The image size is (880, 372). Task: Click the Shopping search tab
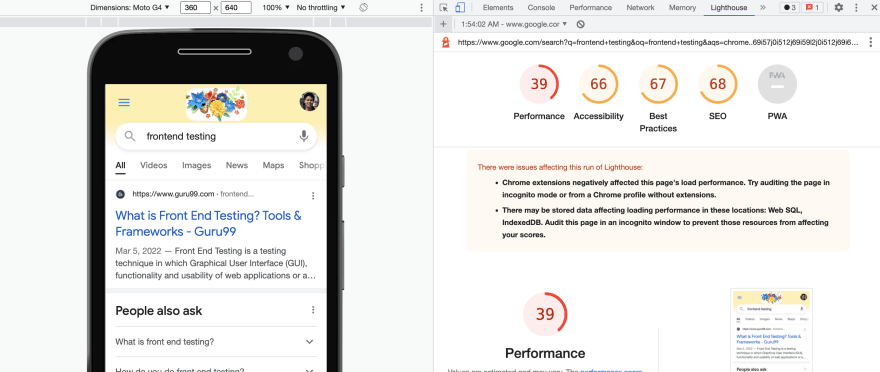(311, 165)
